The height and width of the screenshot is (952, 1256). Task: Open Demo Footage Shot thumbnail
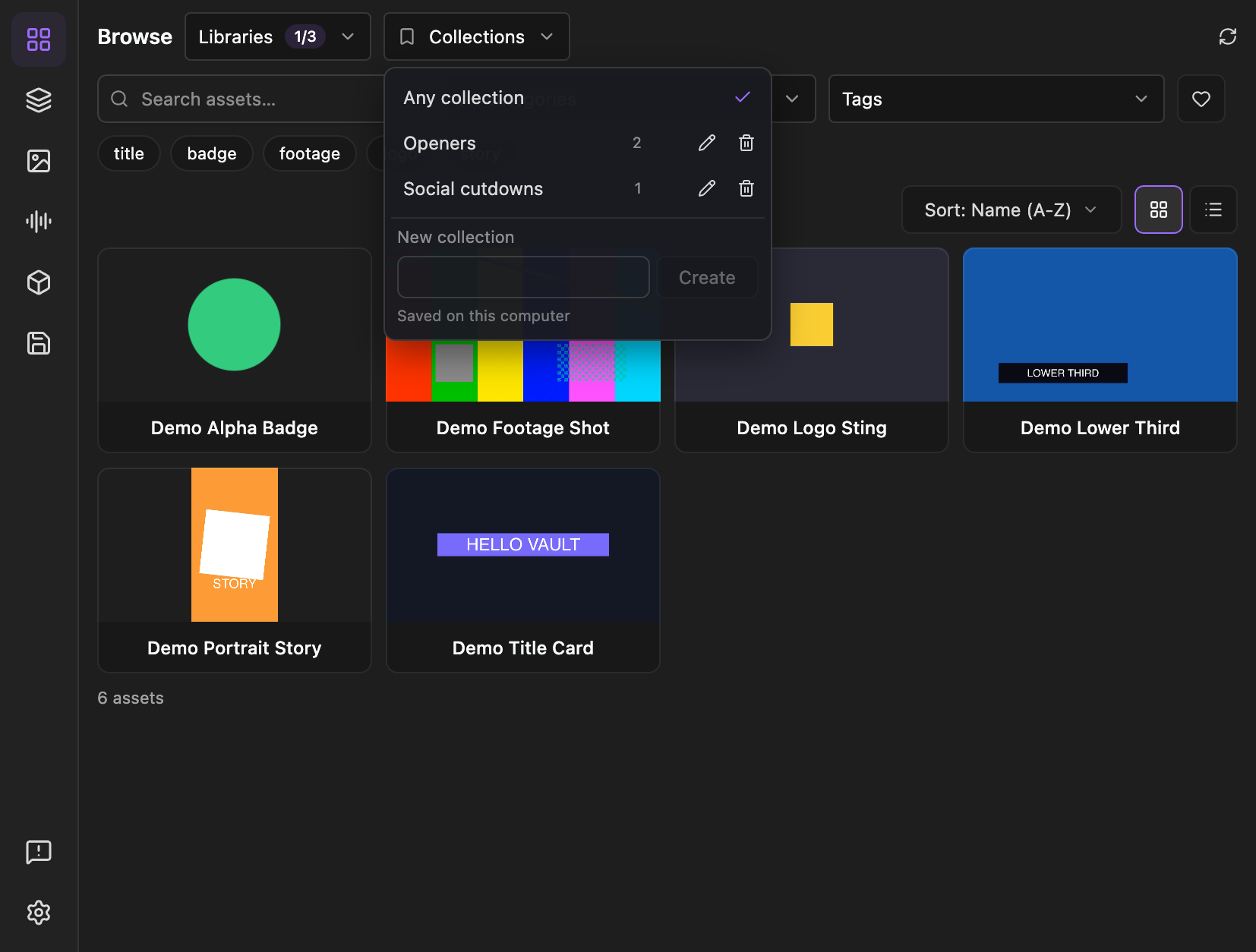click(523, 370)
